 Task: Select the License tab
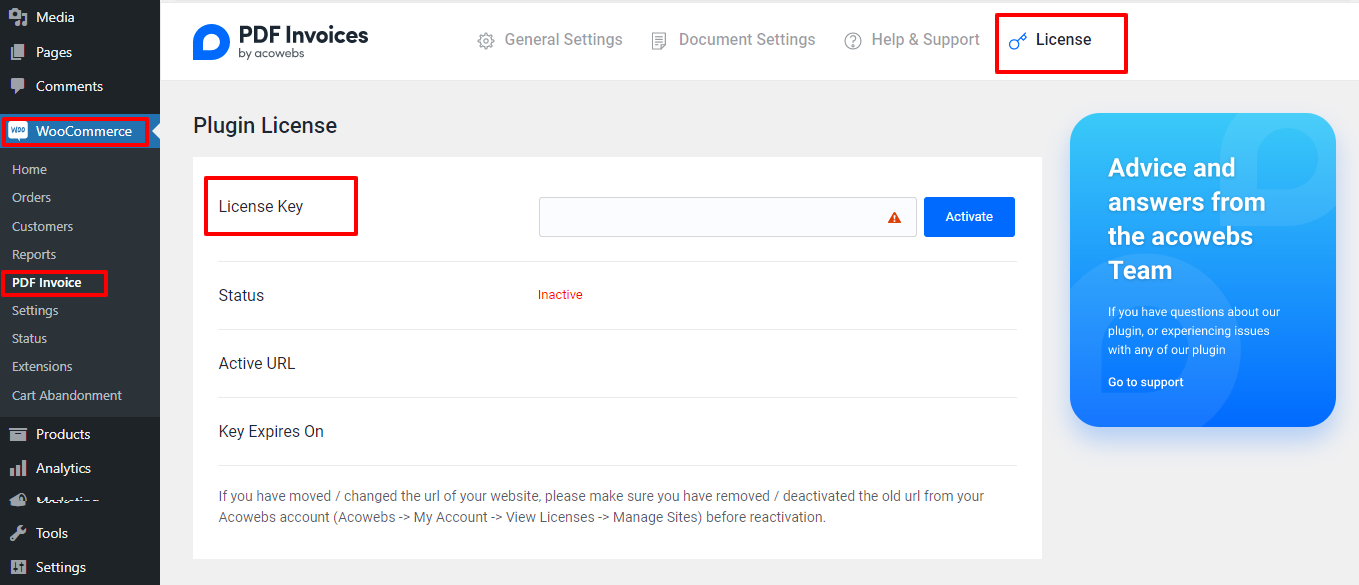pos(1050,40)
